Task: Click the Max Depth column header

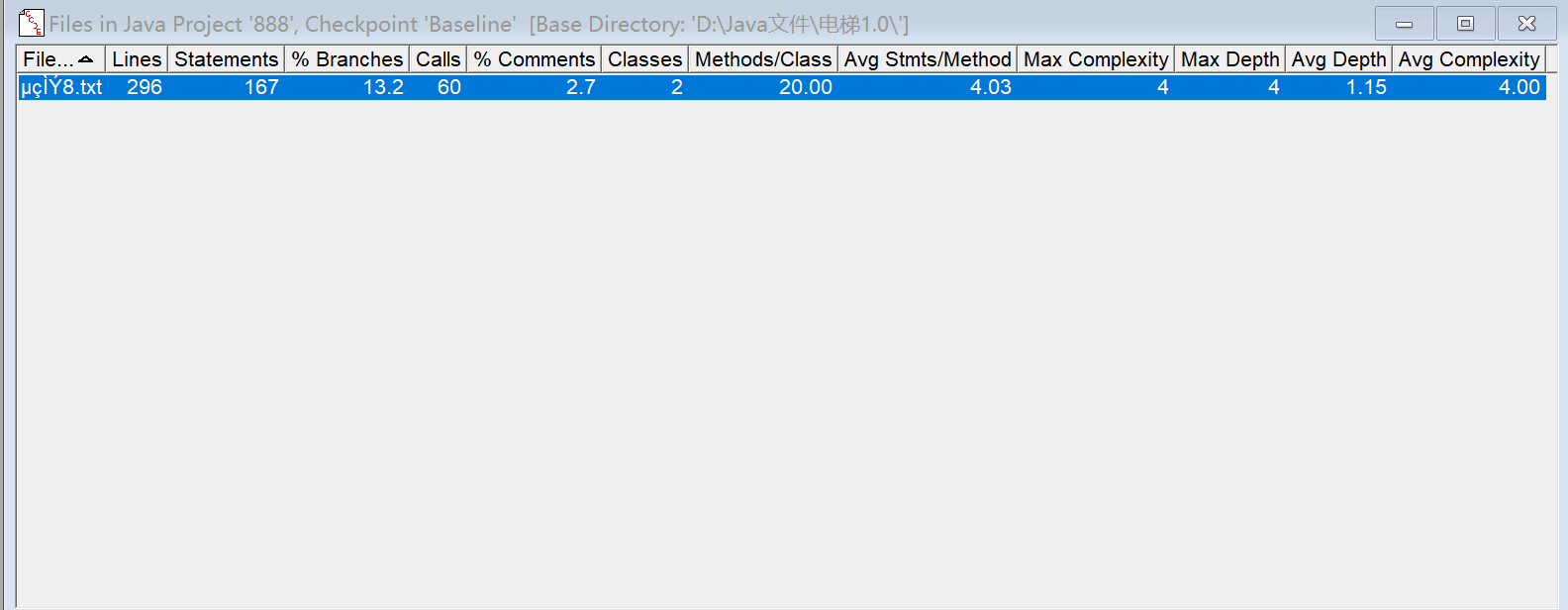Action: (1229, 59)
